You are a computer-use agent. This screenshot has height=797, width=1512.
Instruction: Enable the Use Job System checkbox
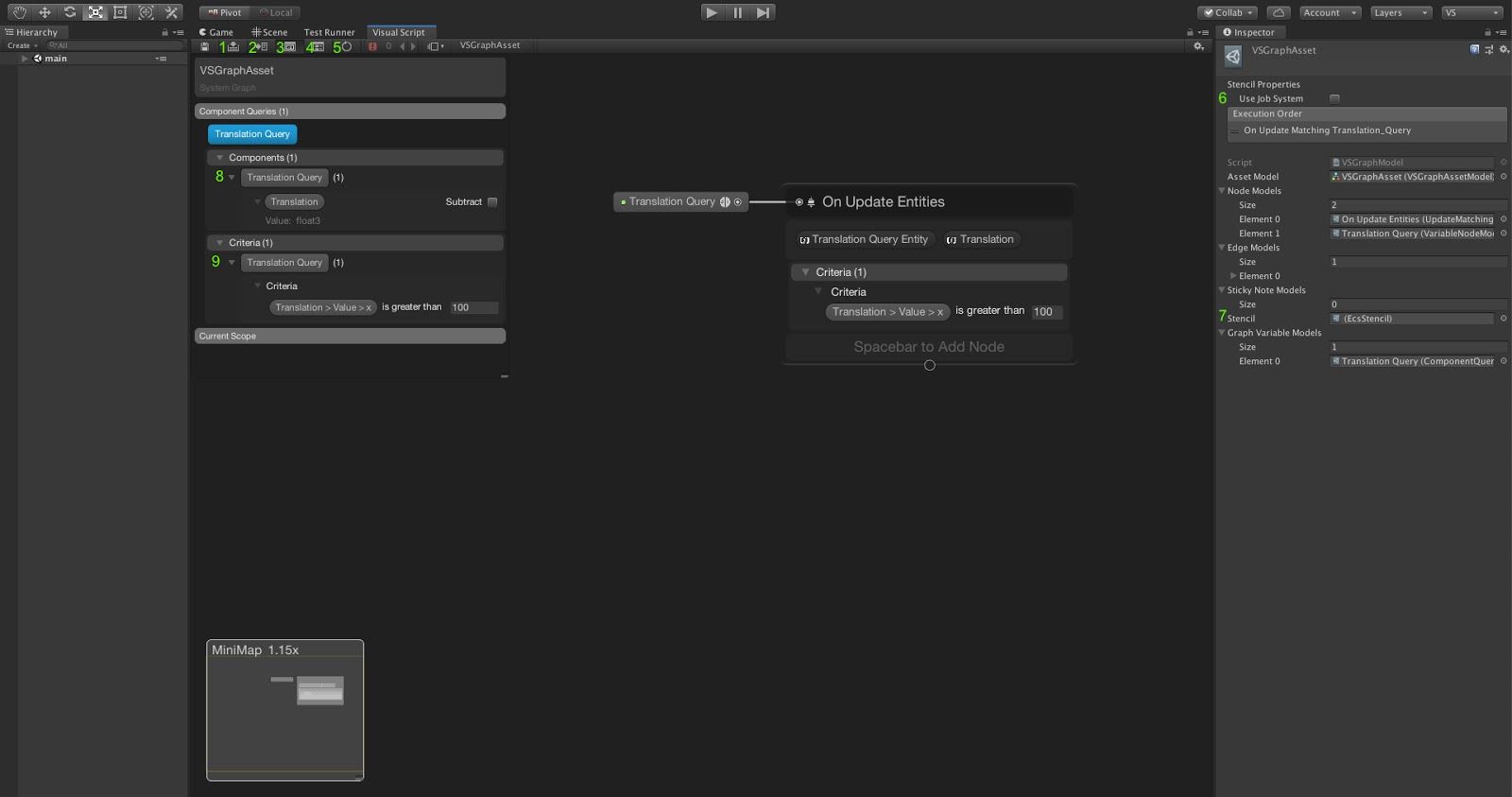[1334, 98]
